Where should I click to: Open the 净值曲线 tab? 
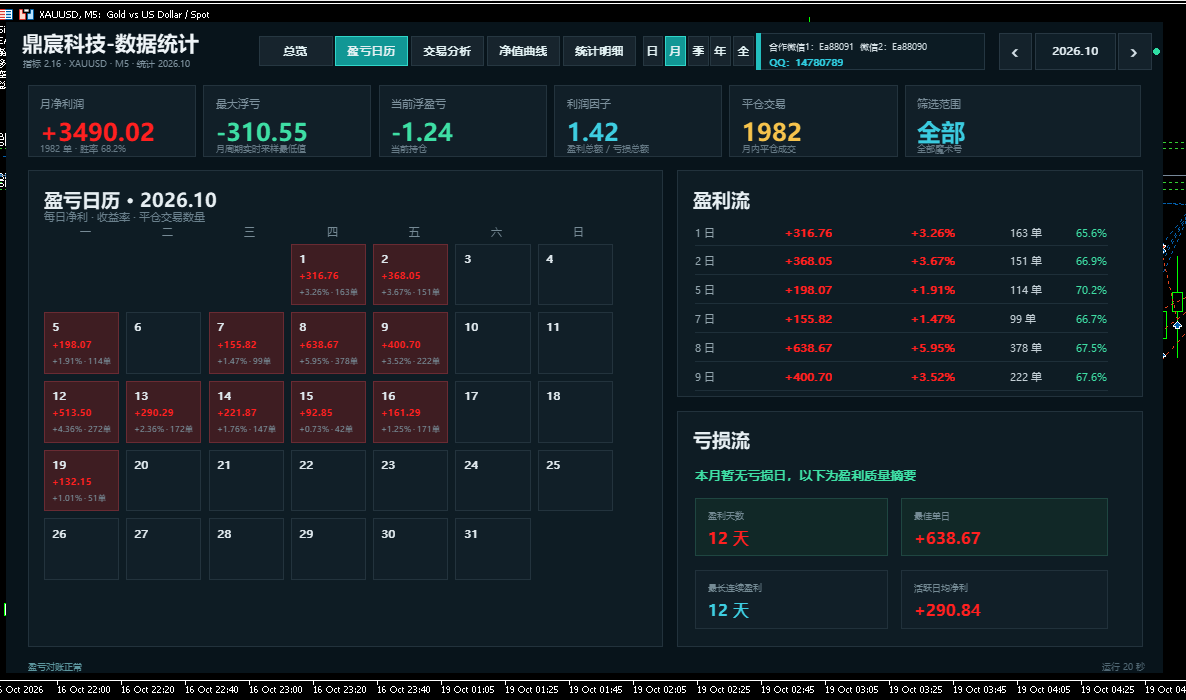click(523, 51)
